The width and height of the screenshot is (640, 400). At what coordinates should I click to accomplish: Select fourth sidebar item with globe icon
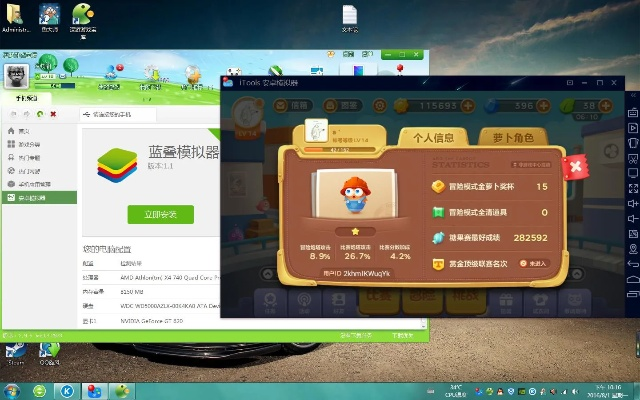click(39, 171)
